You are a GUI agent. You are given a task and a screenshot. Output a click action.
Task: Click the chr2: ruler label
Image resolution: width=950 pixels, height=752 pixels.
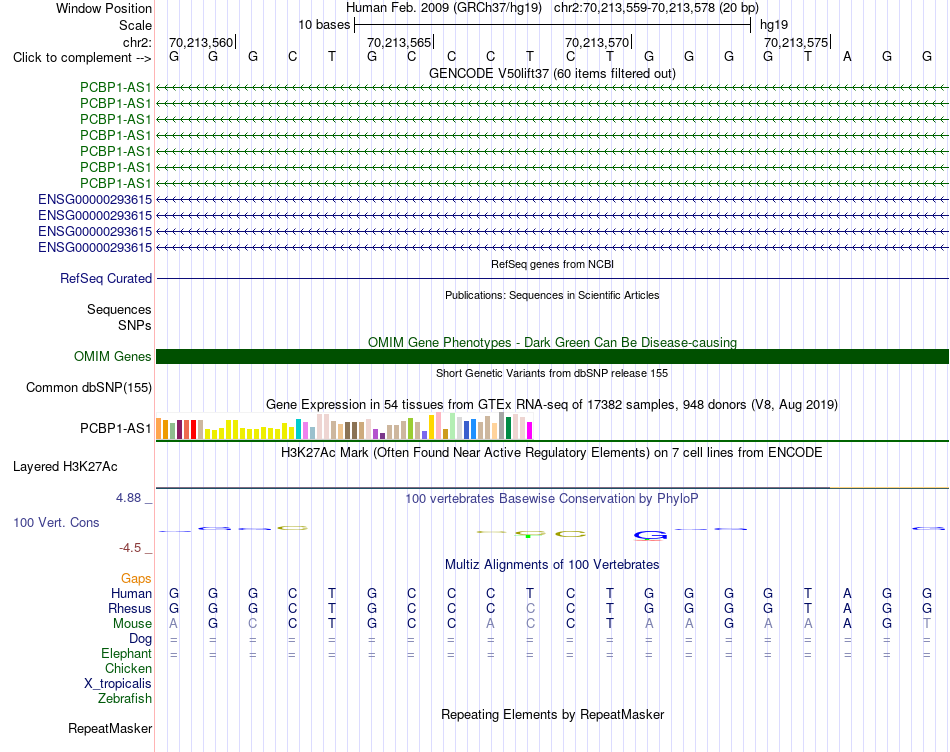pos(137,42)
